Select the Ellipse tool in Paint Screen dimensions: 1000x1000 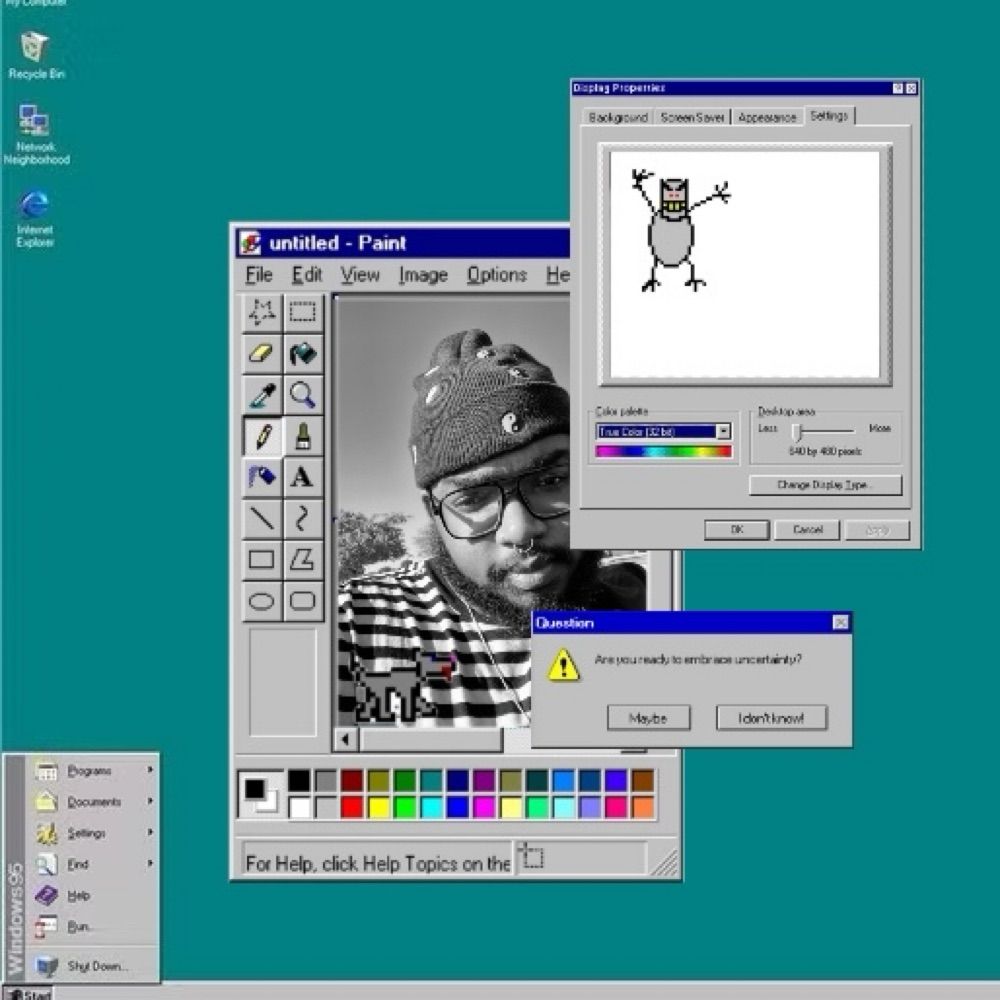(261, 601)
